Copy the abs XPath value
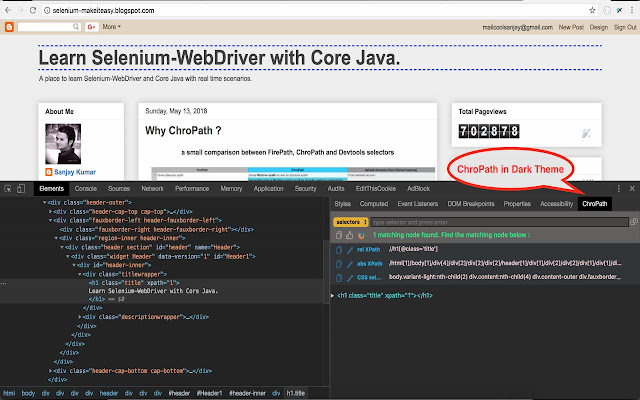Screen dimensions: 640x400 (338, 262)
